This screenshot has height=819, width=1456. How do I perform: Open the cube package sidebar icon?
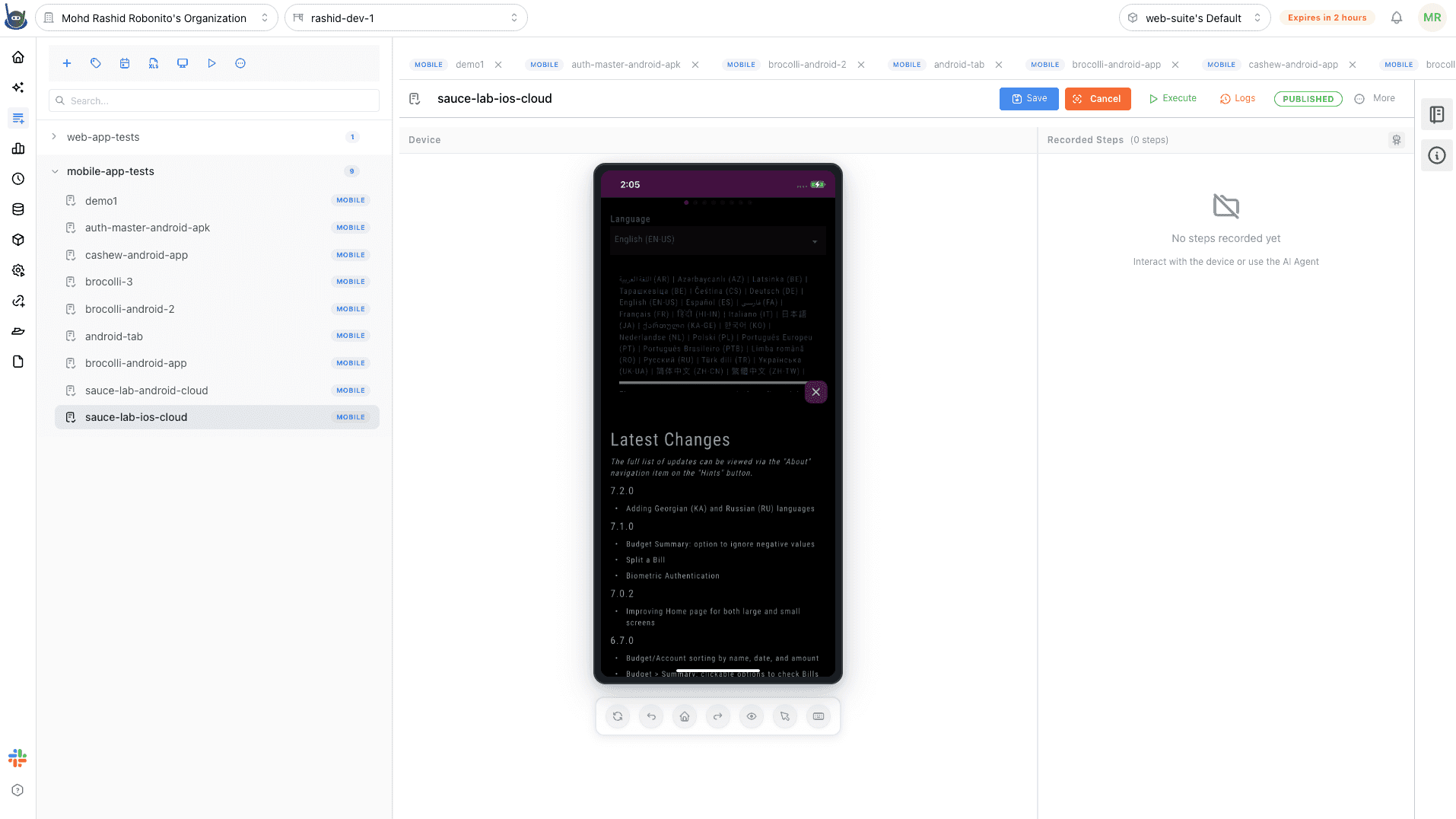(18, 240)
